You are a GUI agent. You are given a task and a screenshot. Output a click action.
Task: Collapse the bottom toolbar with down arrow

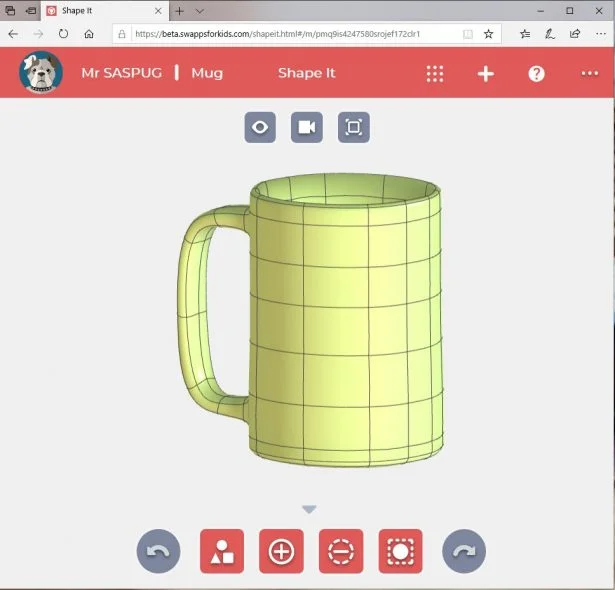coord(309,509)
